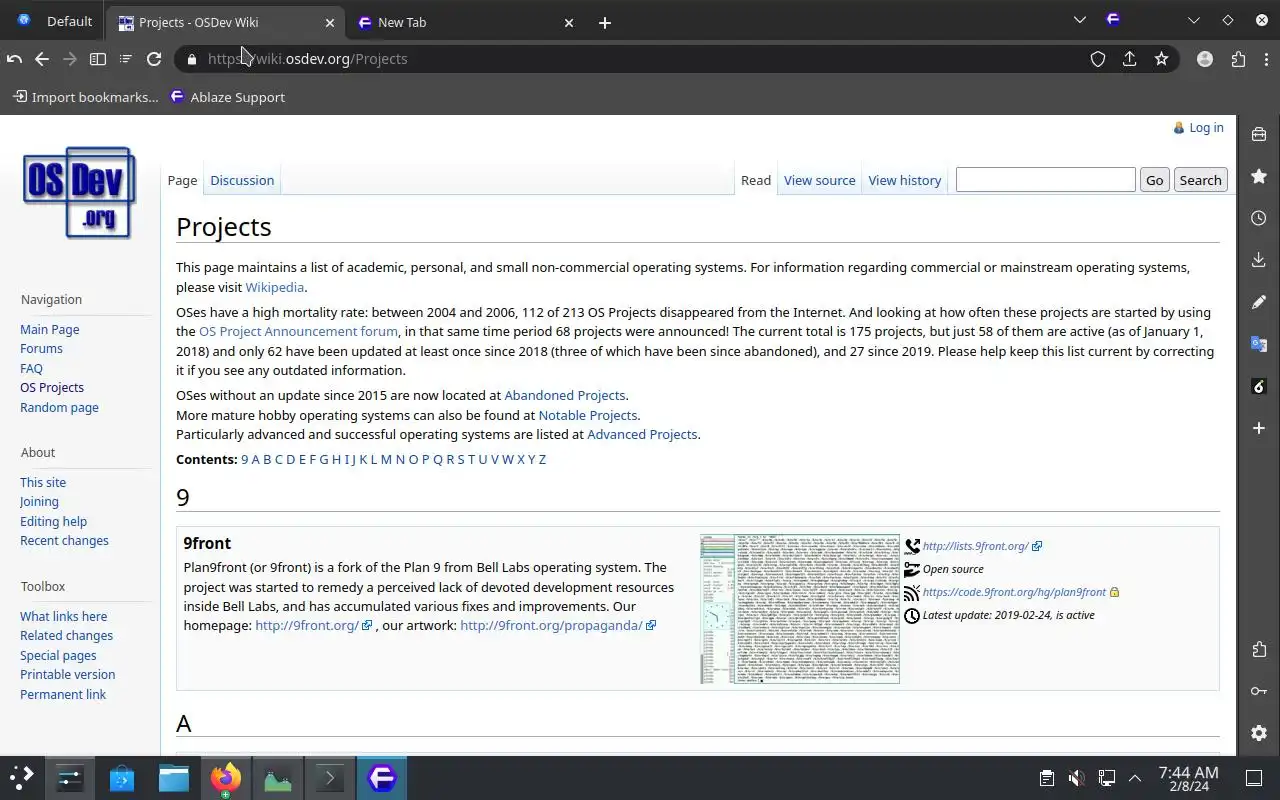Open bookmarks panel in sidebar

[1259, 176]
